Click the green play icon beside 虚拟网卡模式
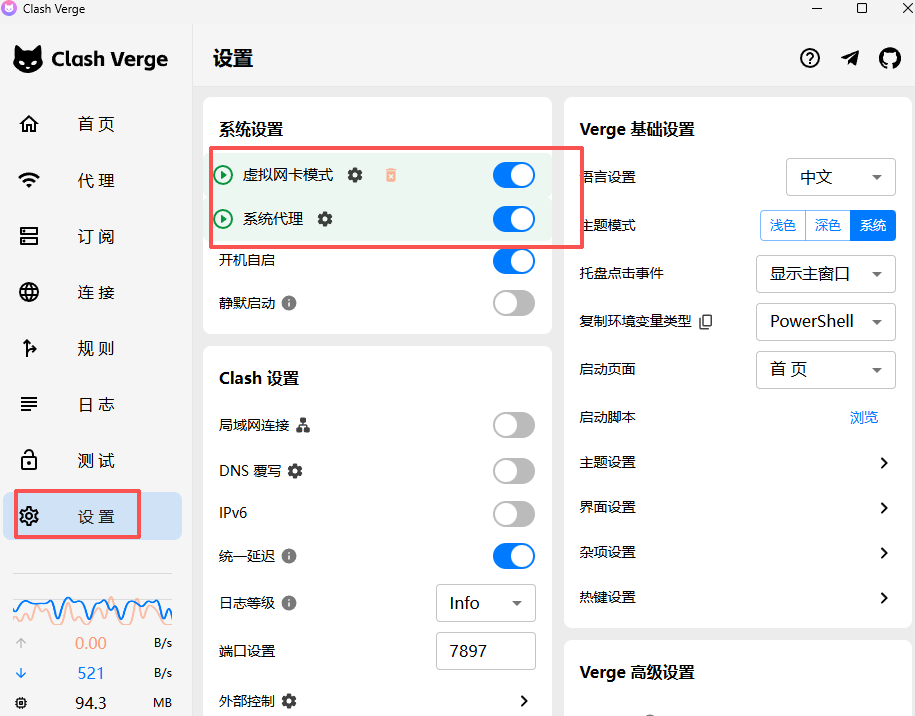This screenshot has width=915, height=716. tap(223, 175)
